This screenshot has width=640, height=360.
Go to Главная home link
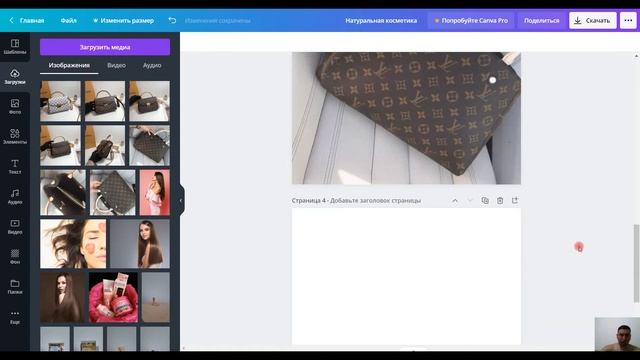click(32, 20)
